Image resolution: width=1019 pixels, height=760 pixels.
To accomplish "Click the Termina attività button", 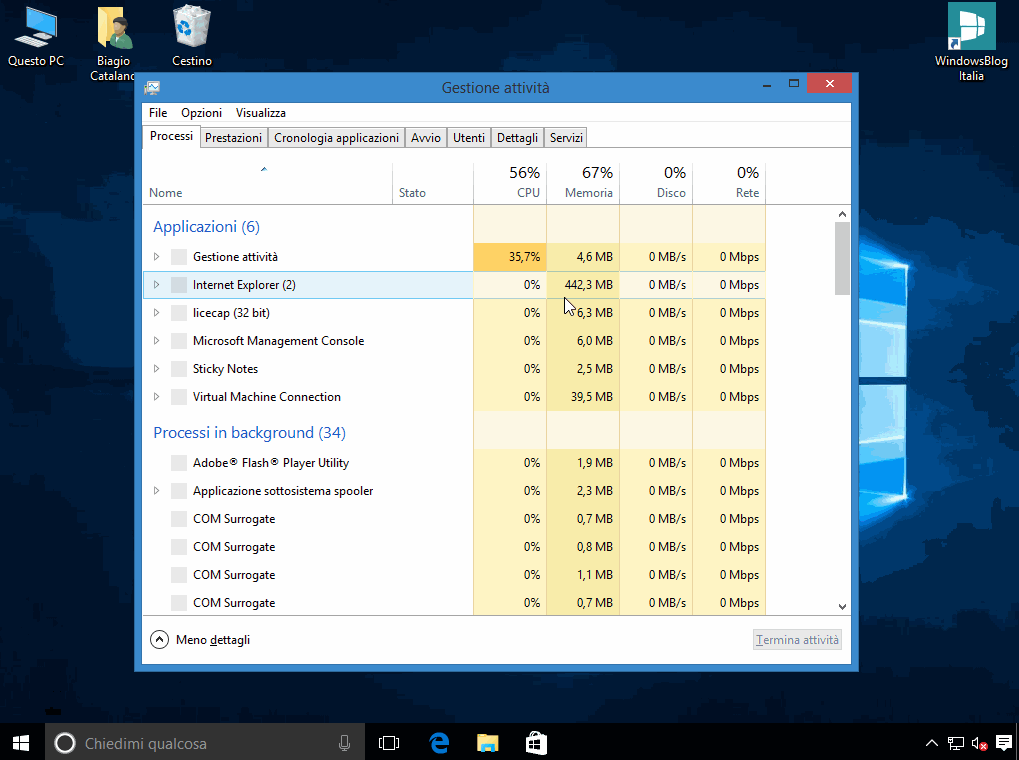I will coord(797,640).
